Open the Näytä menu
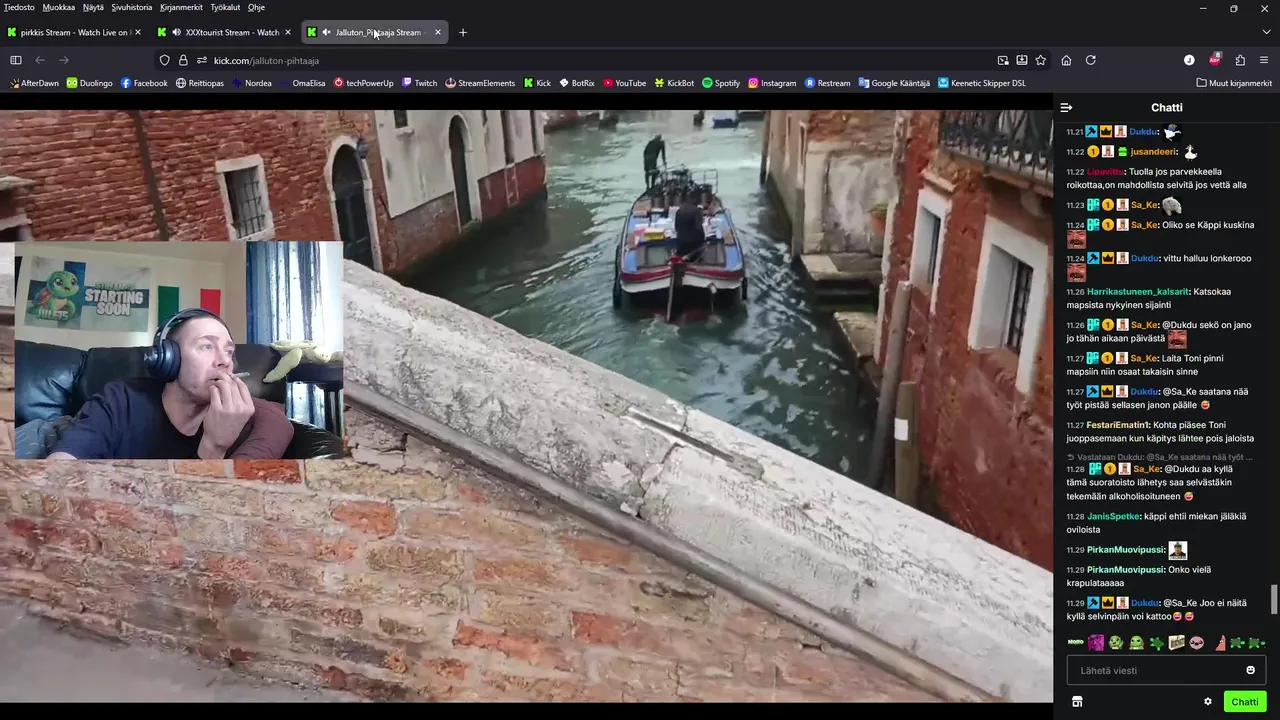Image resolution: width=1280 pixels, height=720 pixels. point(93,7)
